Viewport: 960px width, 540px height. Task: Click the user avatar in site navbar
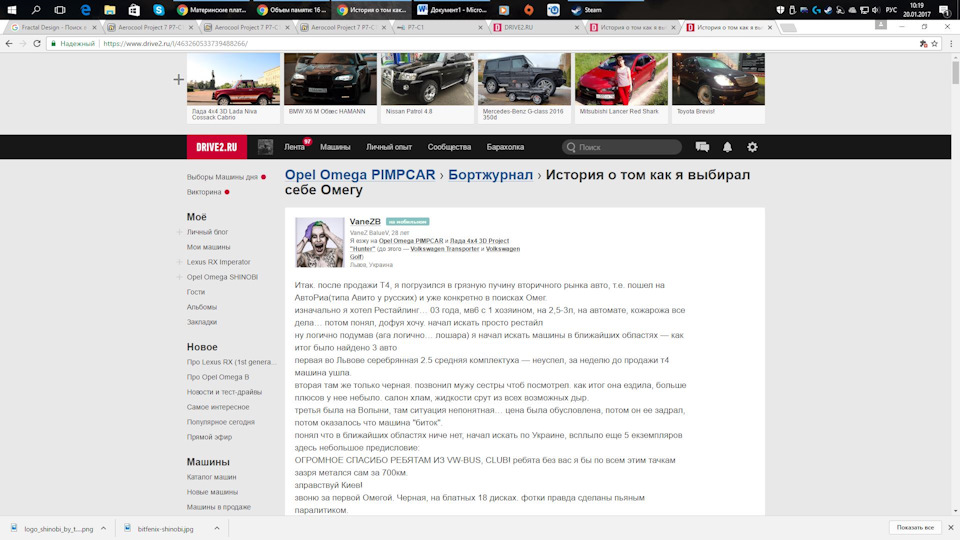[265, 147]
